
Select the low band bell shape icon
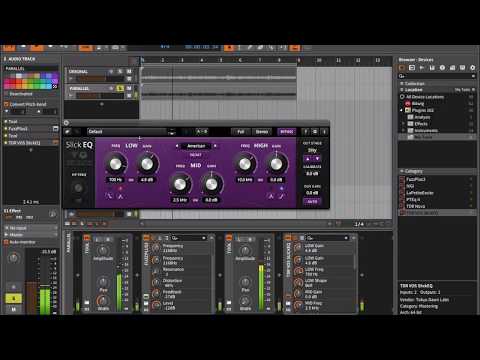pyautogui.click(x=120, y=196)
